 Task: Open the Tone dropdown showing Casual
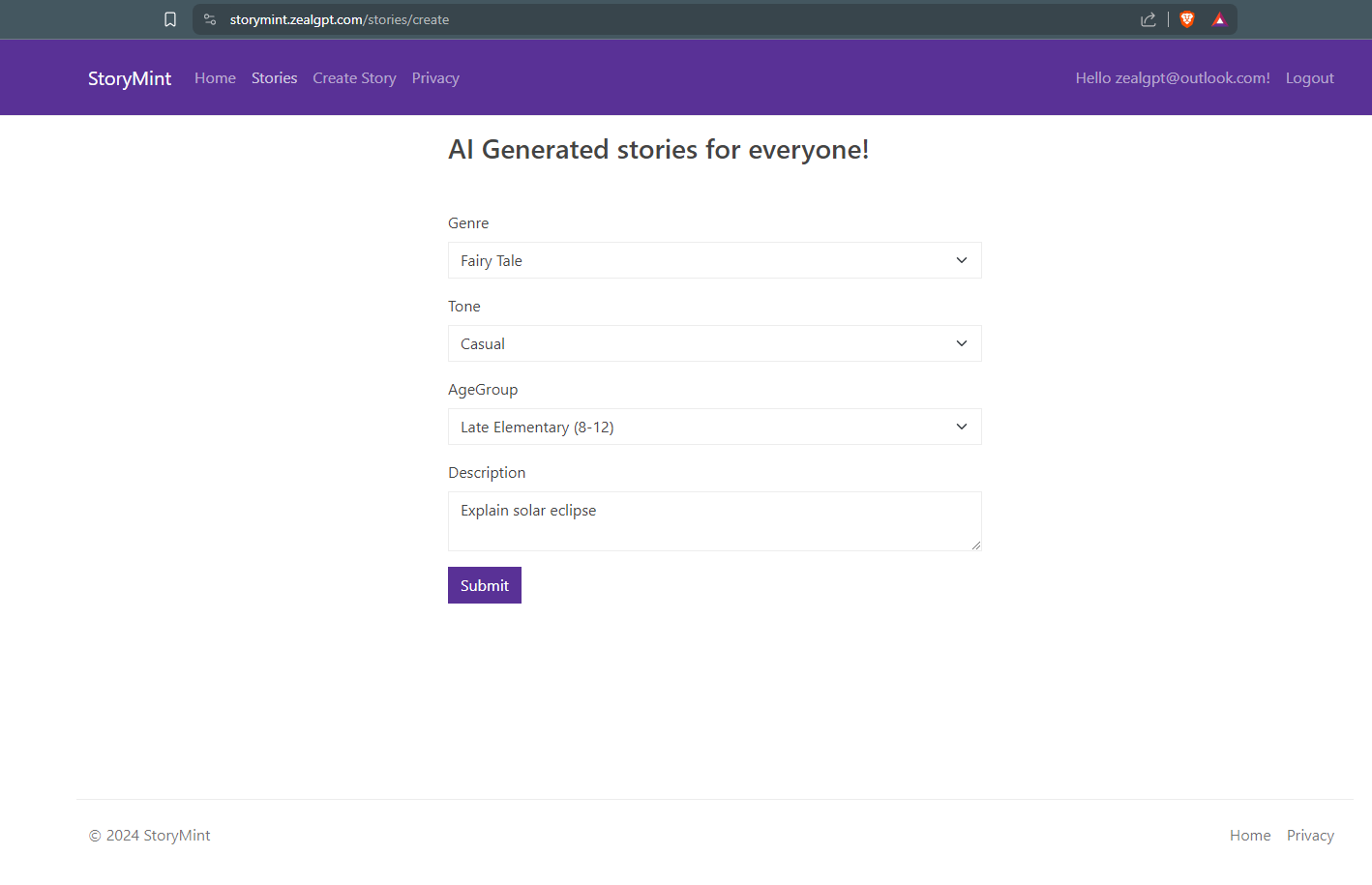715,343
